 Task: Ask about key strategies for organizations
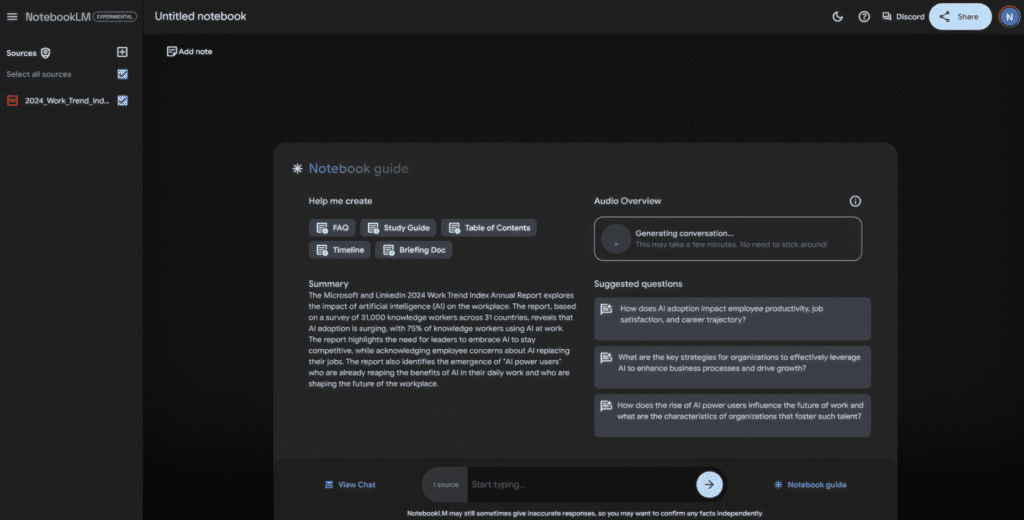[x=732, y=367]
